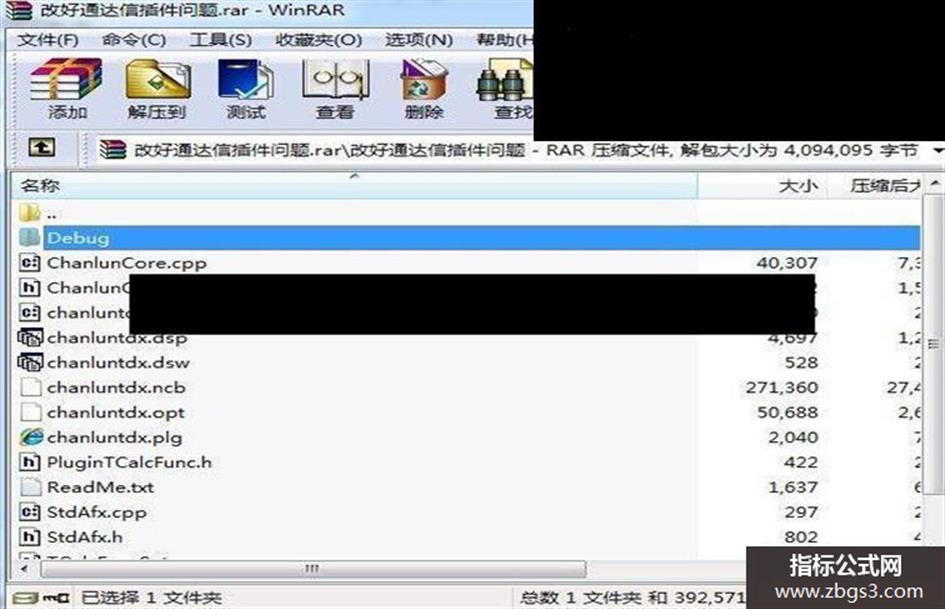Image resolution: width=945 pixels, height=609 pixels.
Task: Click the ReadMe.txt file icon
Action: tap(30, 487)
